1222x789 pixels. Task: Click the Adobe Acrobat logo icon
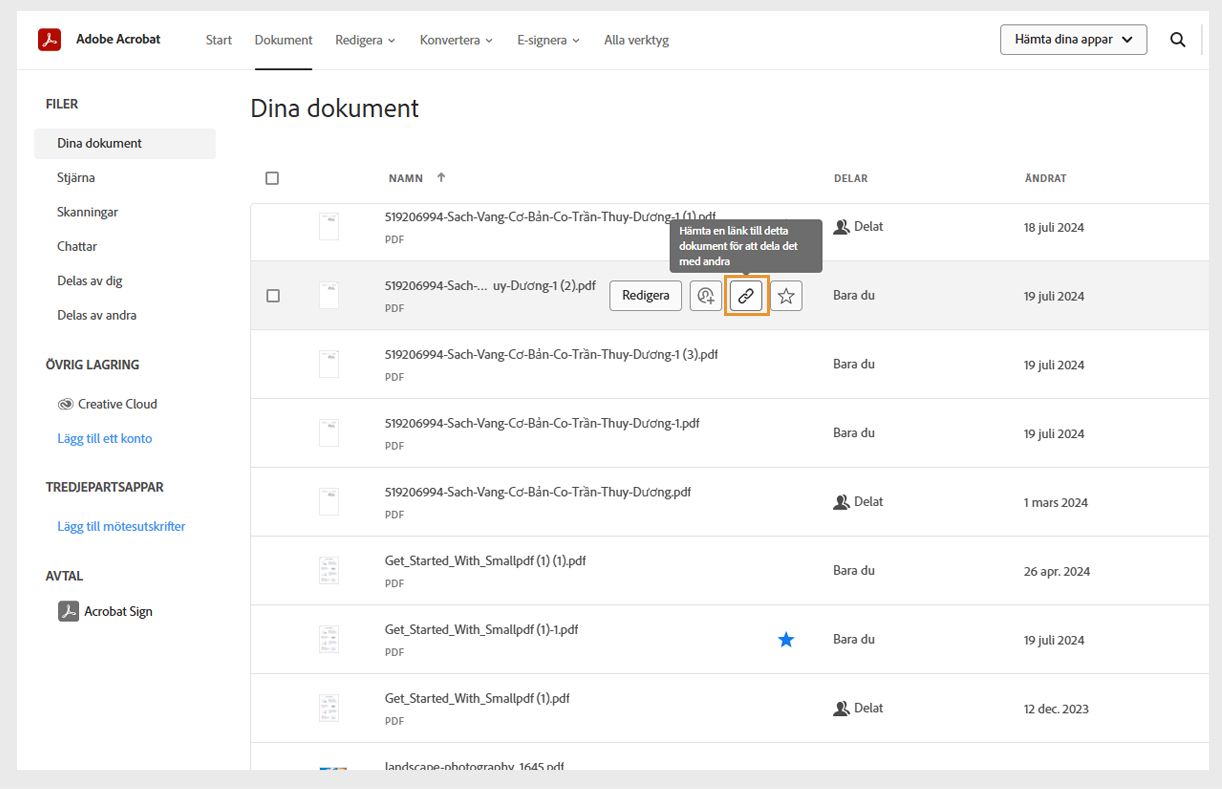(x=50, y=40)
